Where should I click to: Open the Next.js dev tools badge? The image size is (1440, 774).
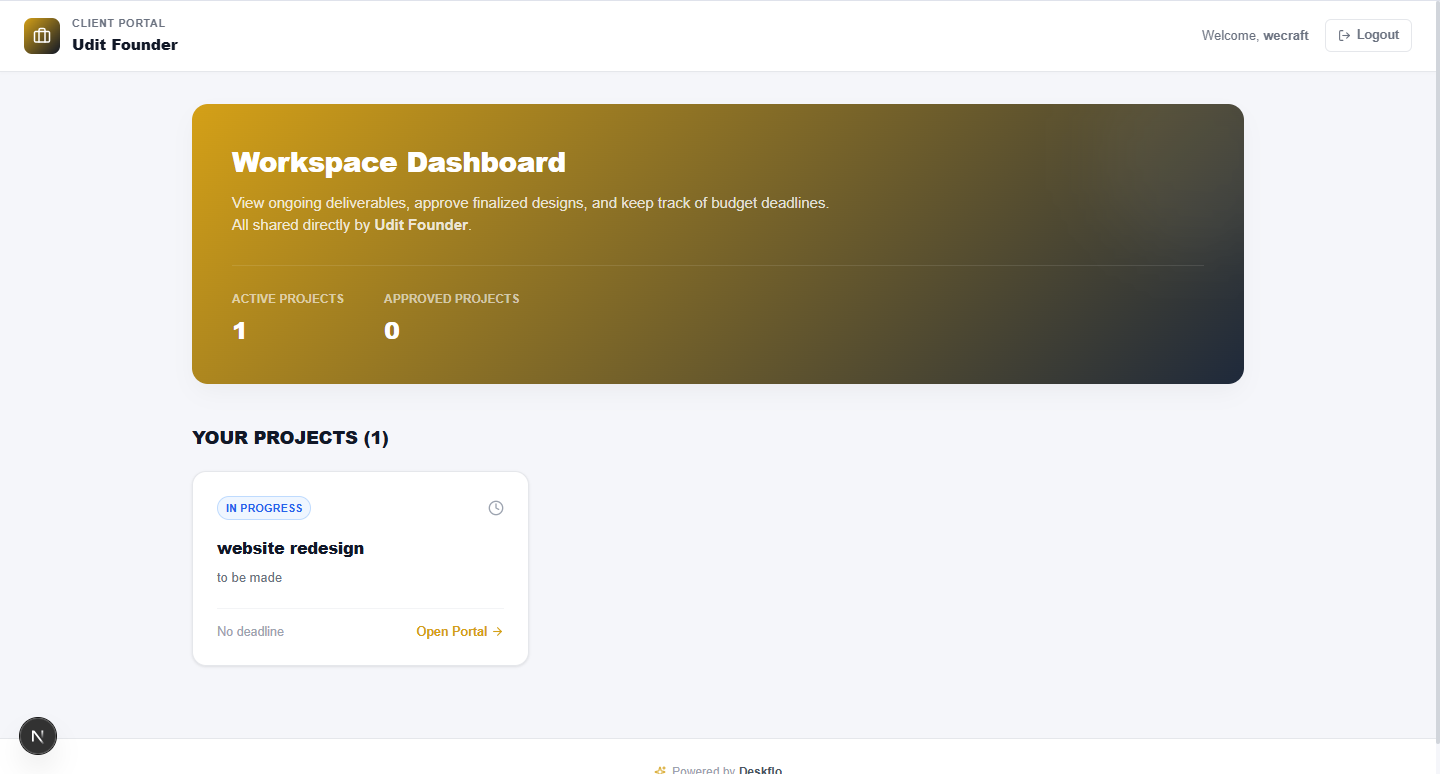coord(38,736)
